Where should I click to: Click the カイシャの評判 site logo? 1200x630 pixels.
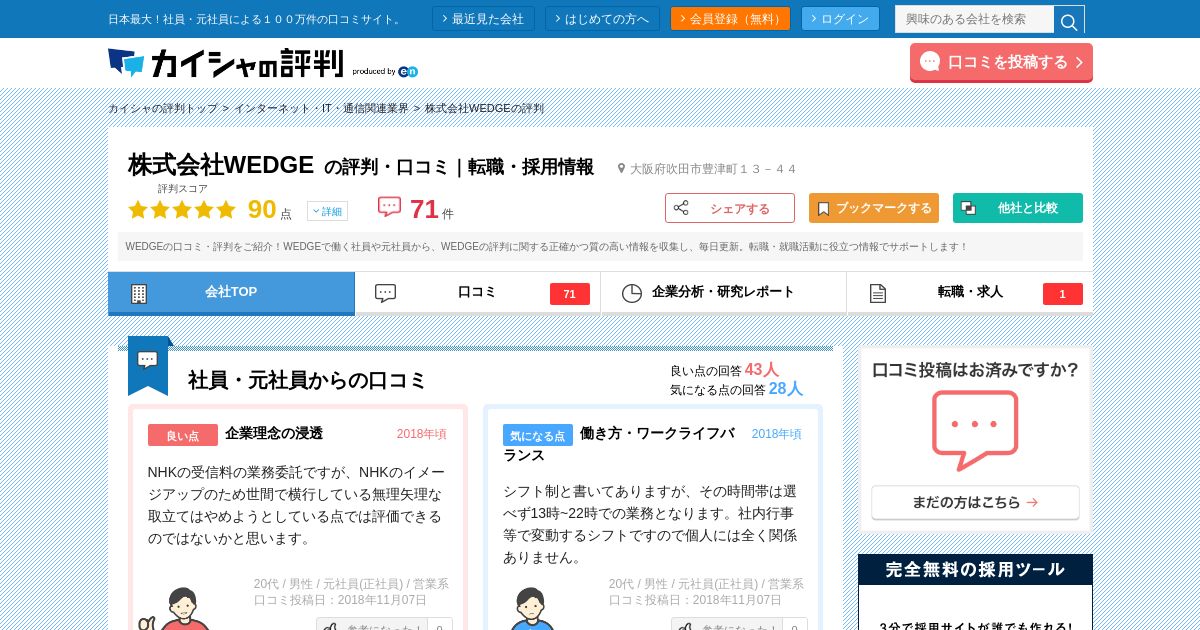(225, 63)
